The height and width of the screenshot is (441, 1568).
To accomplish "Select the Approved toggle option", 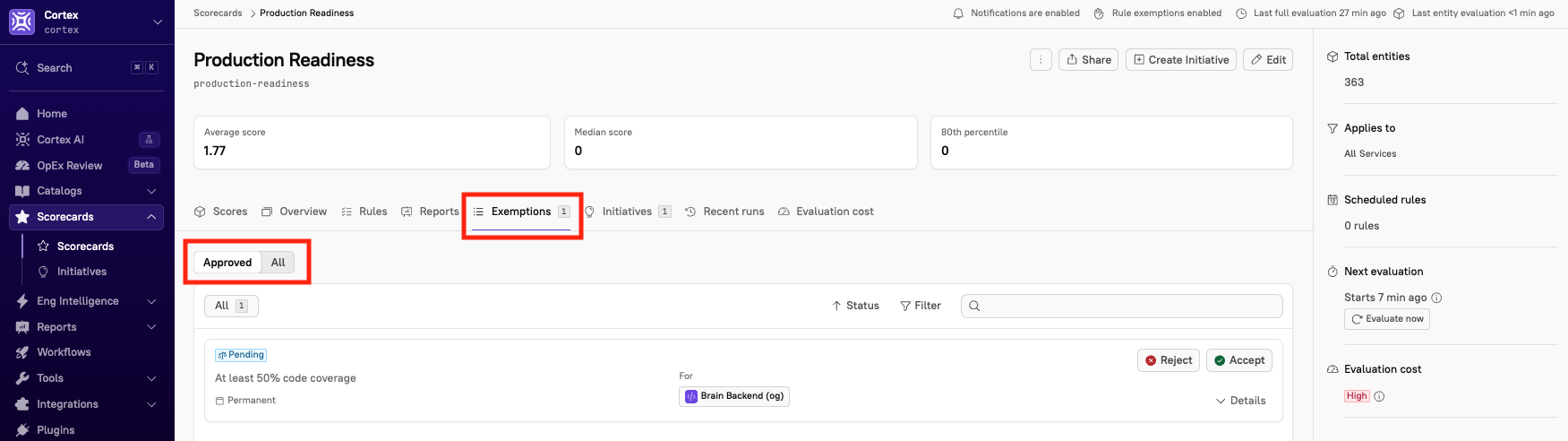I will [227, 263].
